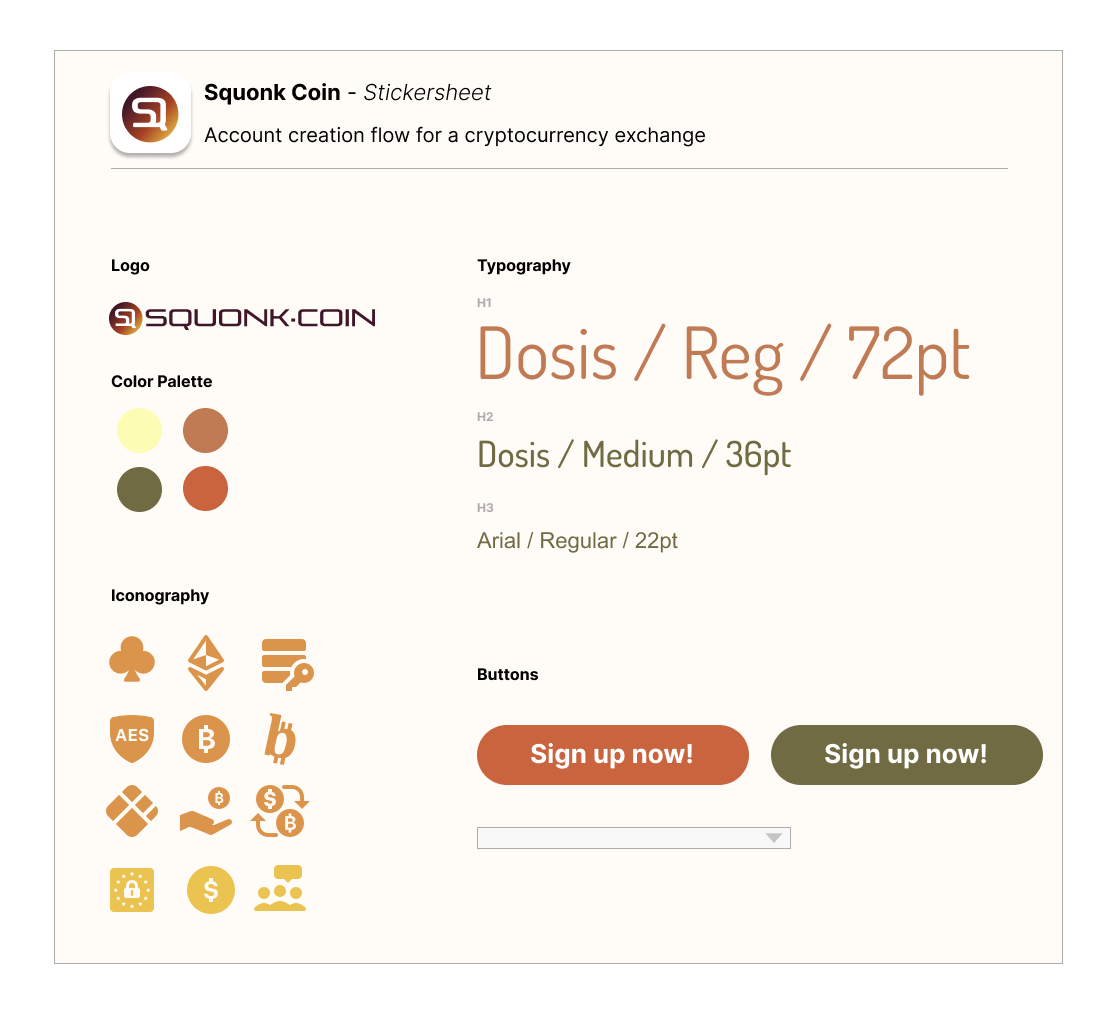
Task: Click the orange Sign up now! button
Action: pos(613,755)
